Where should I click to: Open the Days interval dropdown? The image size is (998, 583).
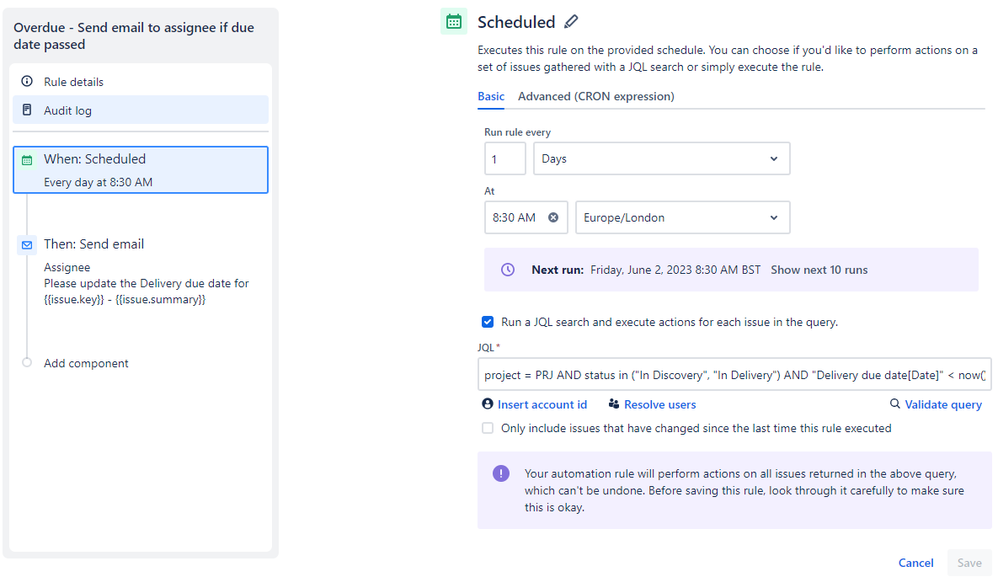[661, 159]
